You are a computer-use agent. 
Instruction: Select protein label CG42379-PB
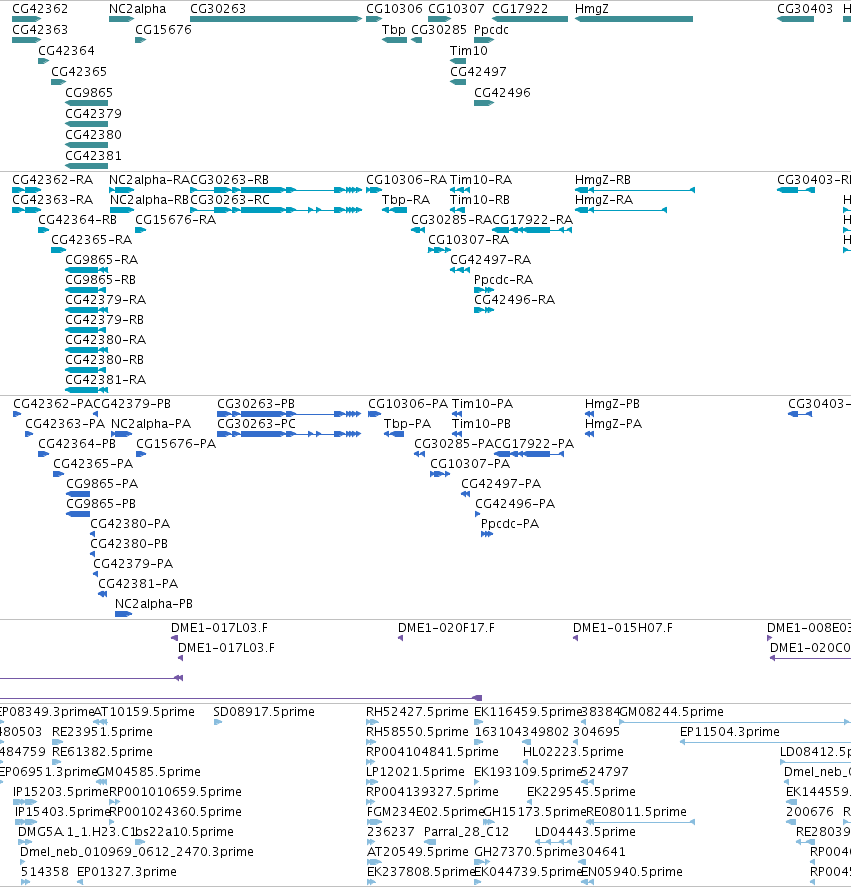click(132, 404)
